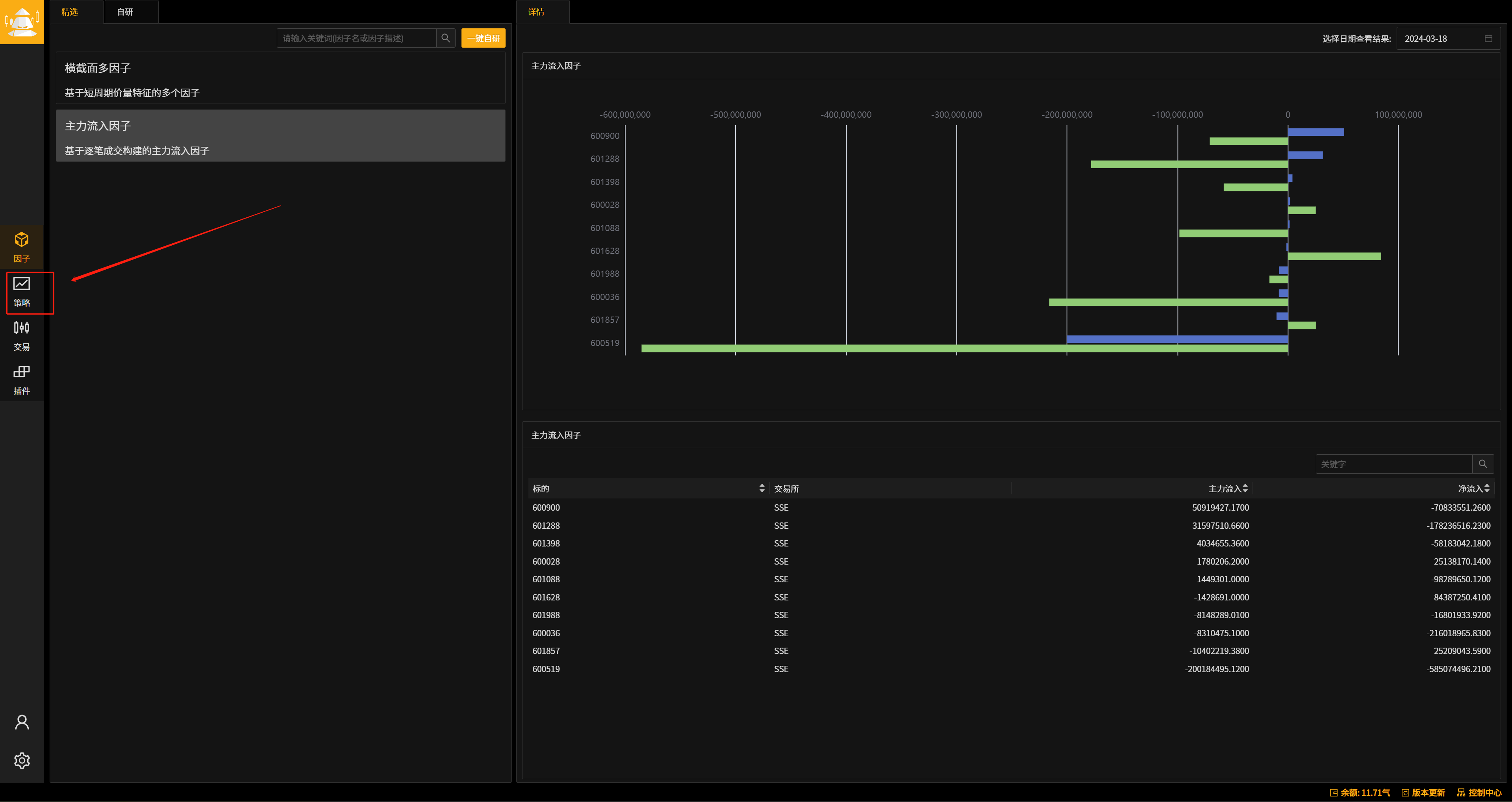Screen dimensions: 1512x802
Task: Click value -200184495.1200 in the table
Action: click(1217, 669)
